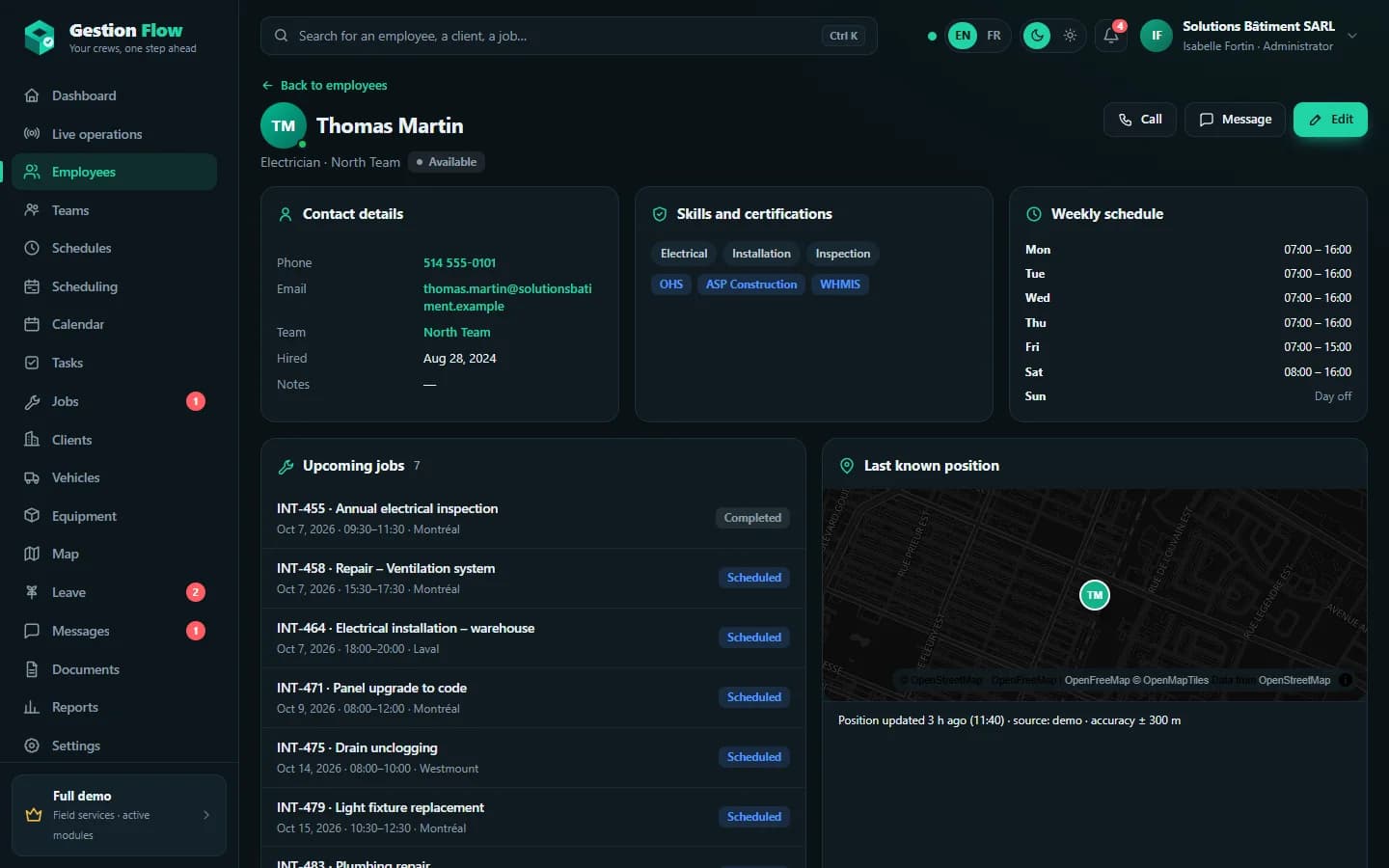Click phone number 514 555-0101
Image resolution: width=1389 pixels, height=868 pixels.
coord(459,262)
